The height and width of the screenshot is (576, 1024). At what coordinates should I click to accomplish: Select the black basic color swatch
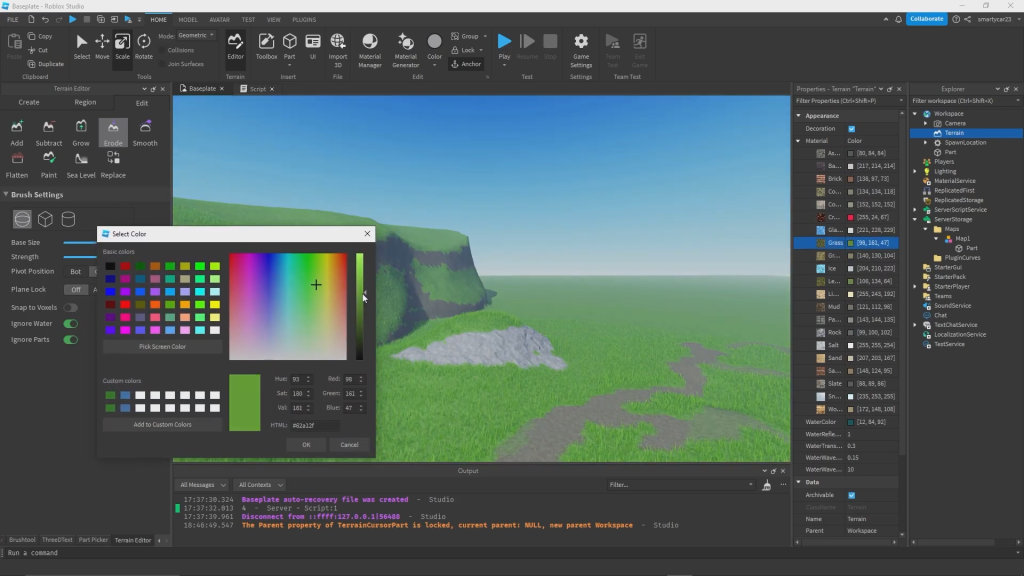[x=110, y=266]
